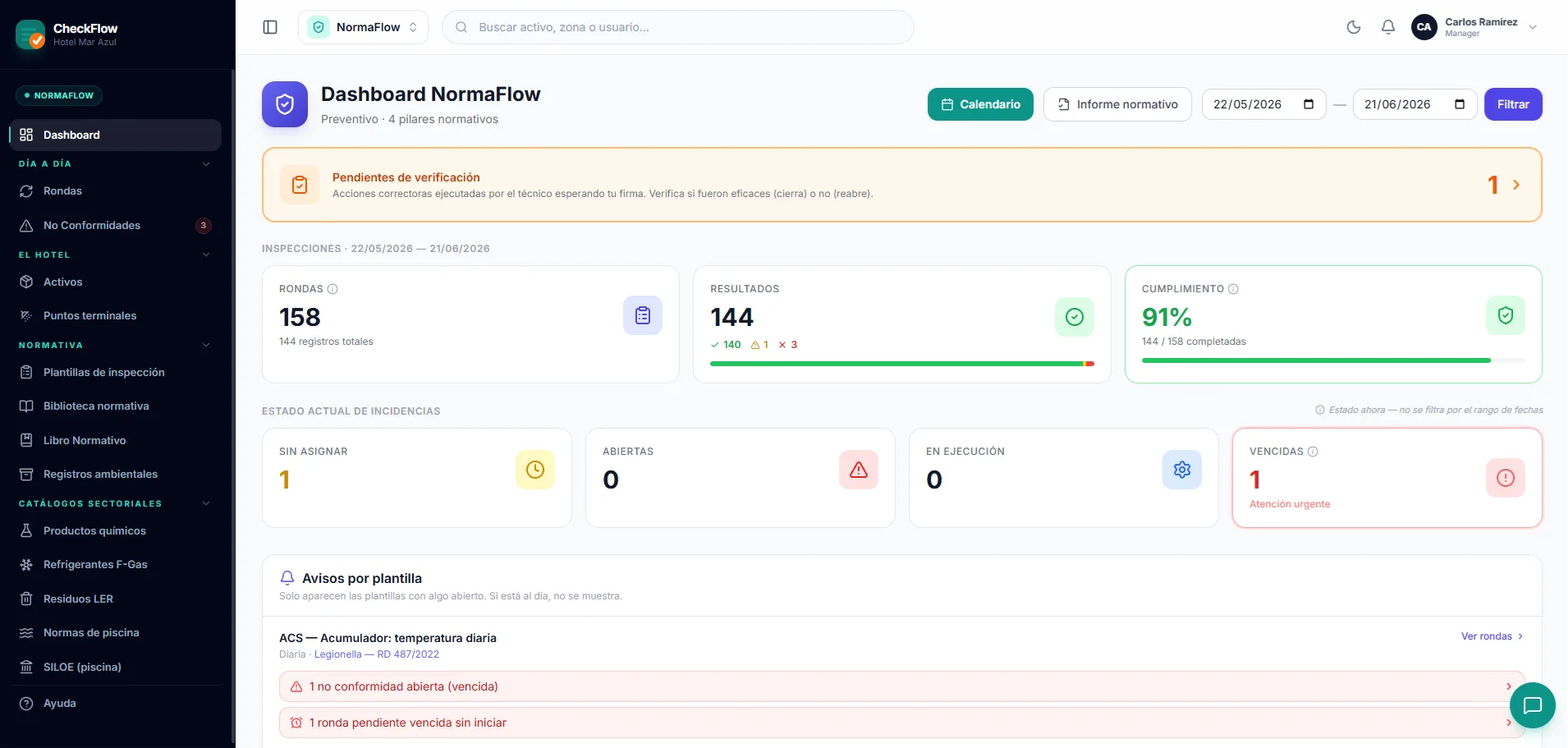Expand 1 ronda pendiente vencida sin iniciar row
The height and width of the screenshot is (748, 1568).
[x=901, y=723]
